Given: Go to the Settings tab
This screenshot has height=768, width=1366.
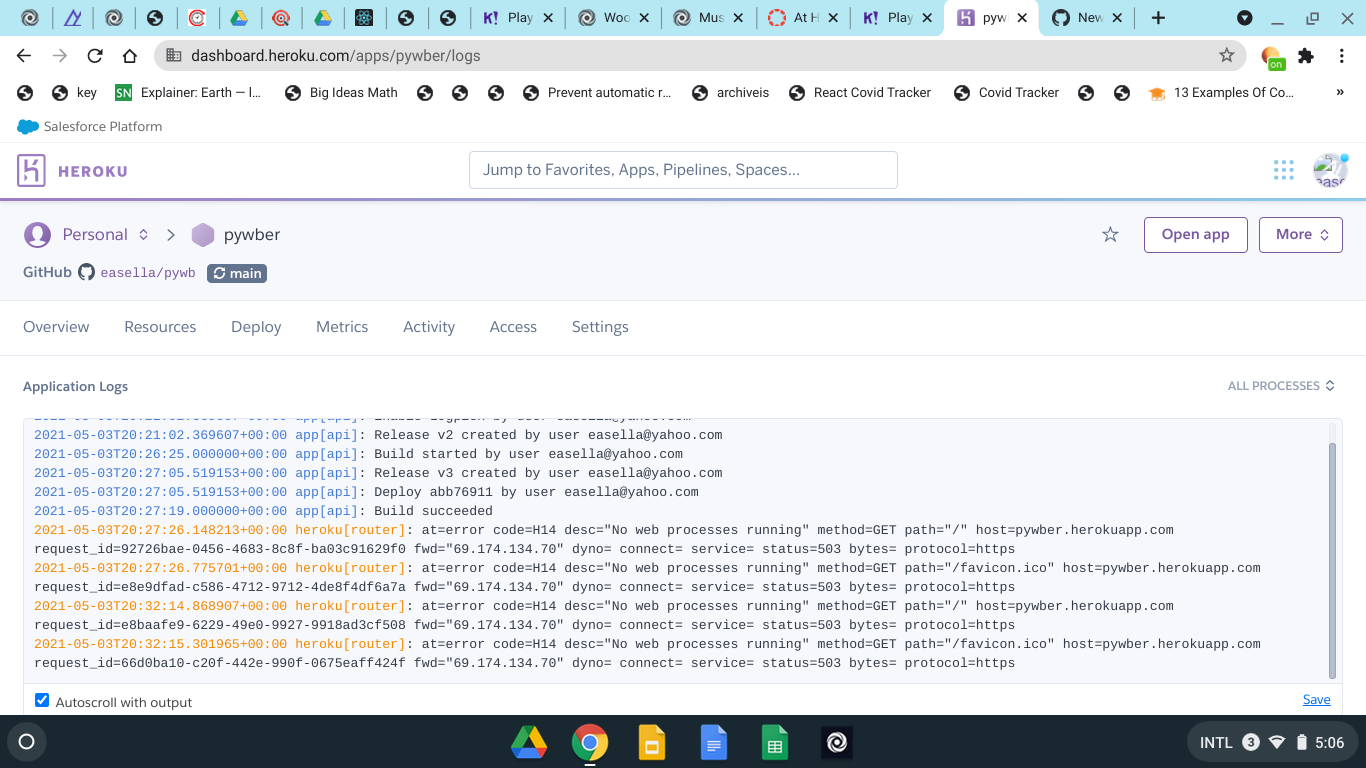Looking at the screenshot, I should (x=600, y=327).
